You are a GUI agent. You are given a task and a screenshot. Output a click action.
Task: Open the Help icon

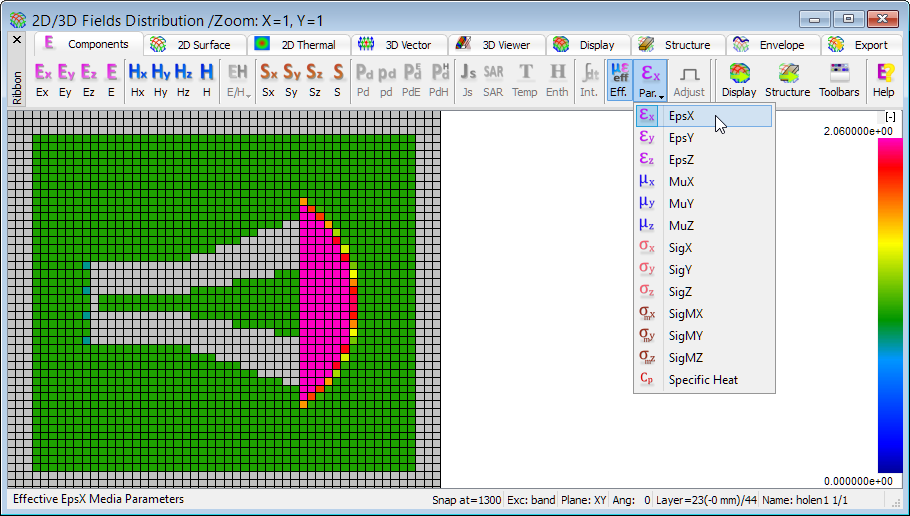[x=884, y=79]
